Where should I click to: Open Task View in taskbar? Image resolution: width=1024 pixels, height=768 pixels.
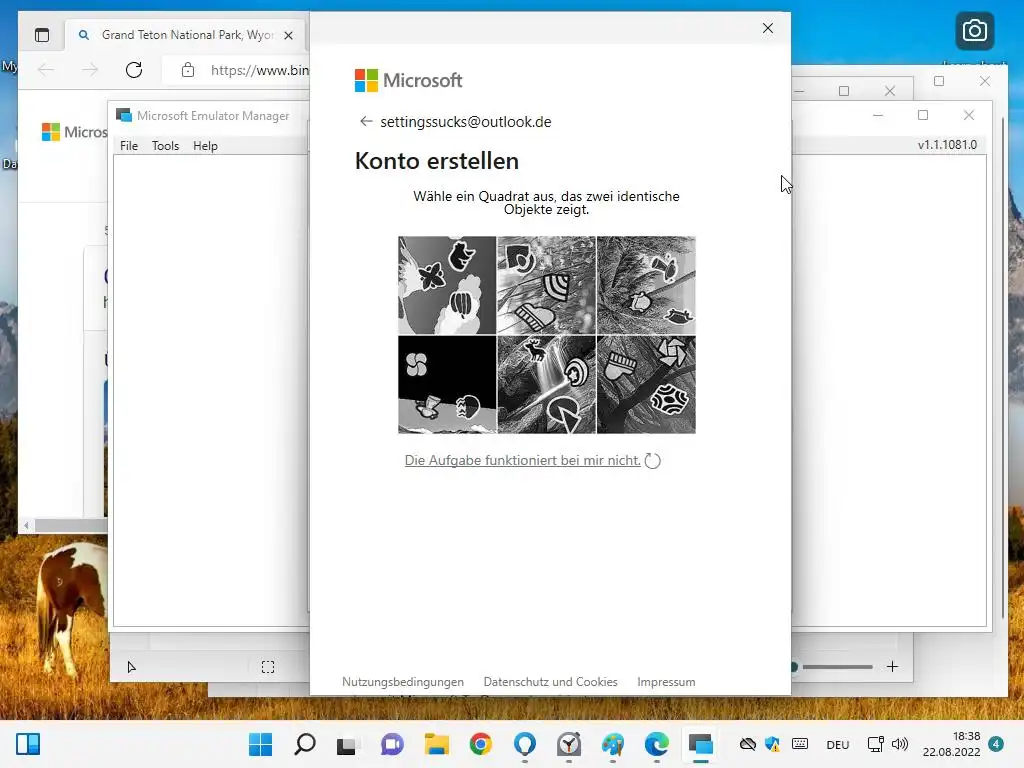tap(346, 744)
